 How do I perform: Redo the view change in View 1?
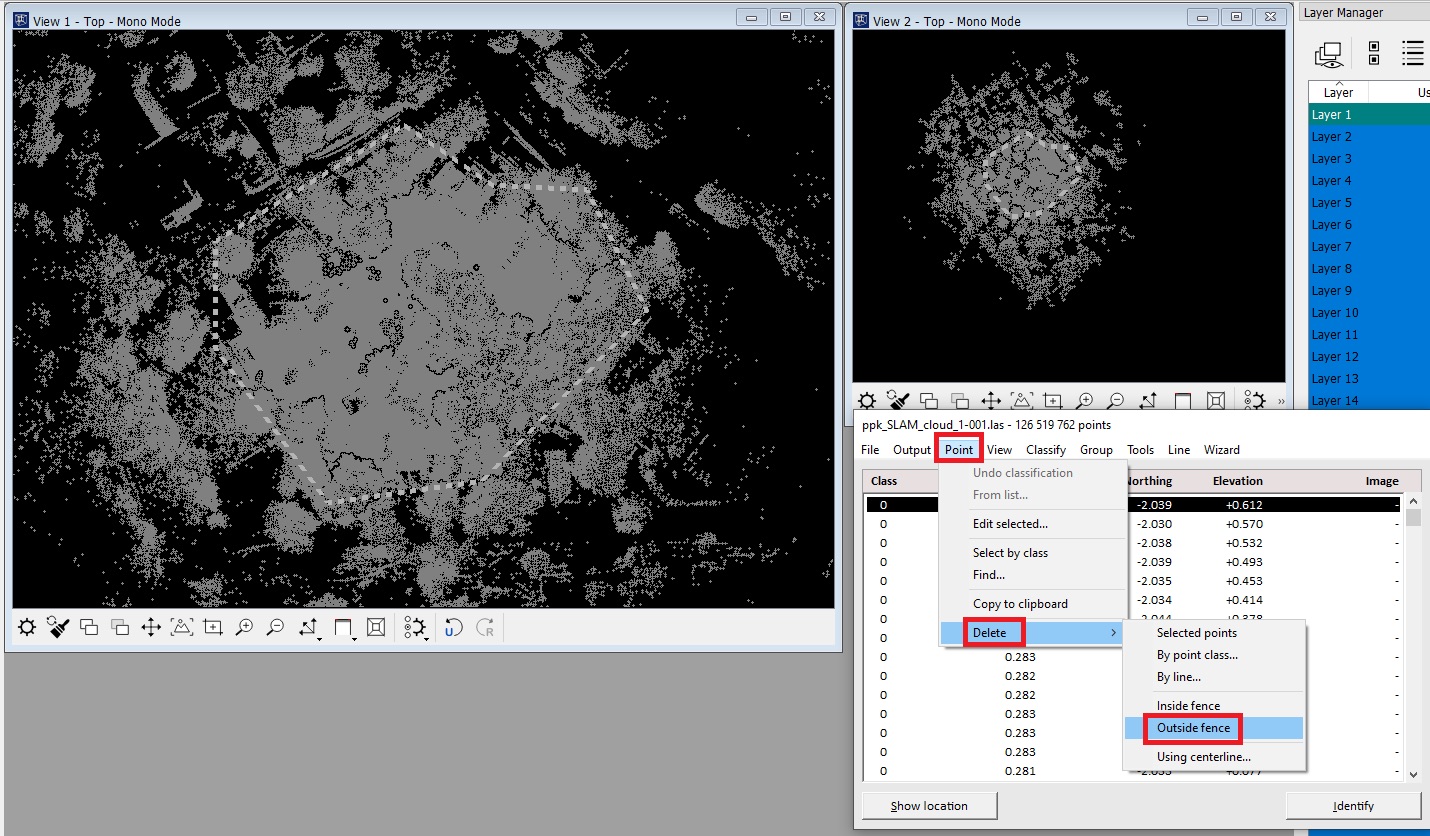click(x=486, y=627)
